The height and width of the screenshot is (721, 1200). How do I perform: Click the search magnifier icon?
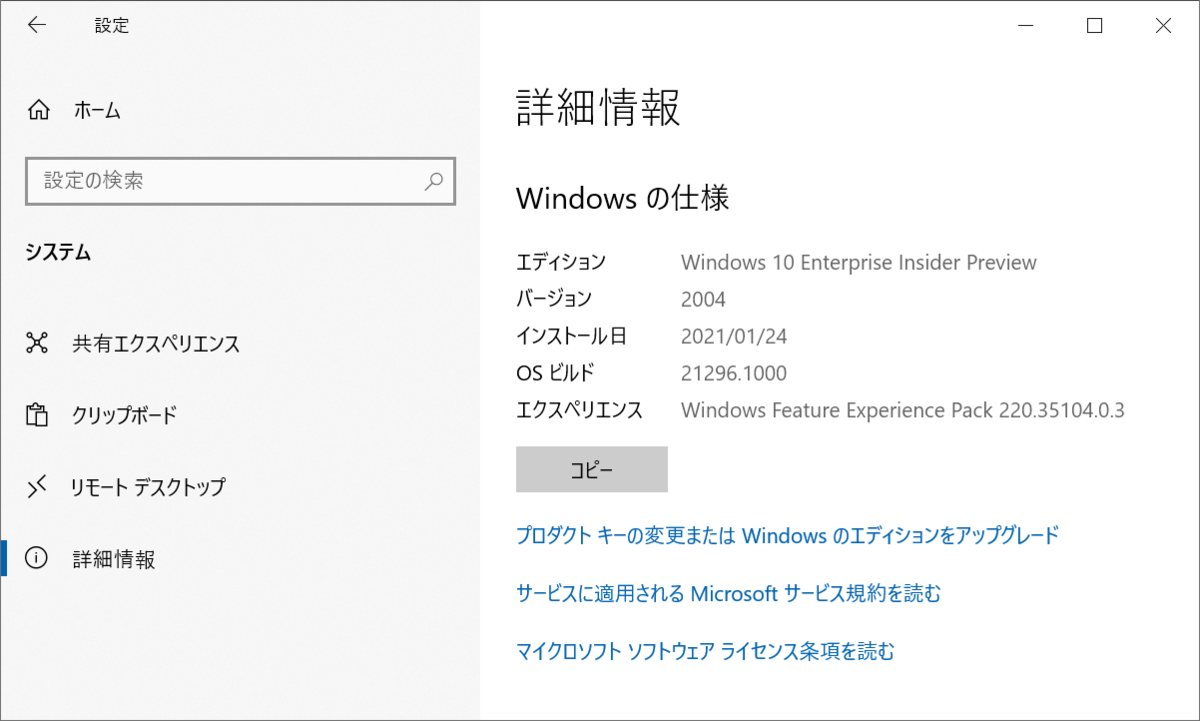pyautogui.click(x=434, y=181)
